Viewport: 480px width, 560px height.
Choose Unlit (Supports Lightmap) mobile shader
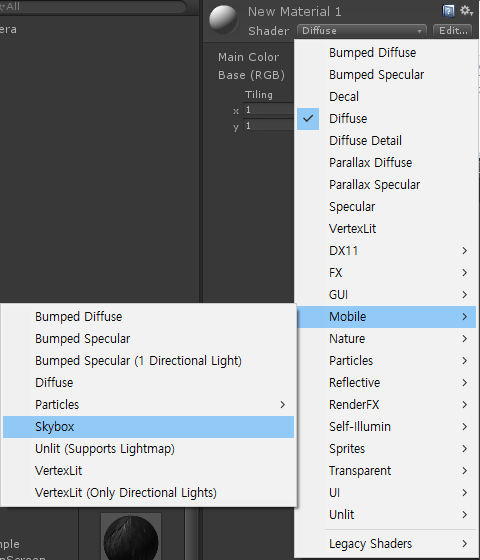[148, 449]
